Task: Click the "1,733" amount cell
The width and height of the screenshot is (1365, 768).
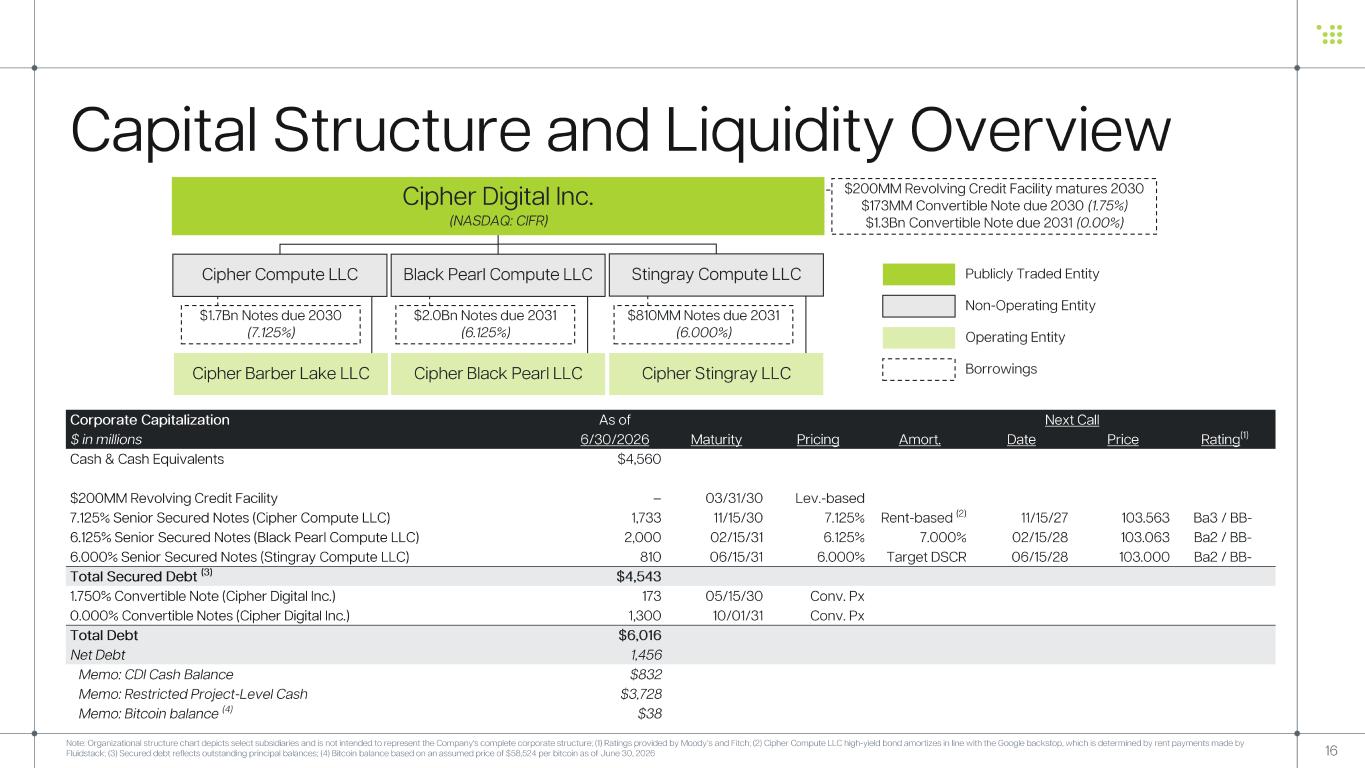Action: pos(645,517)
